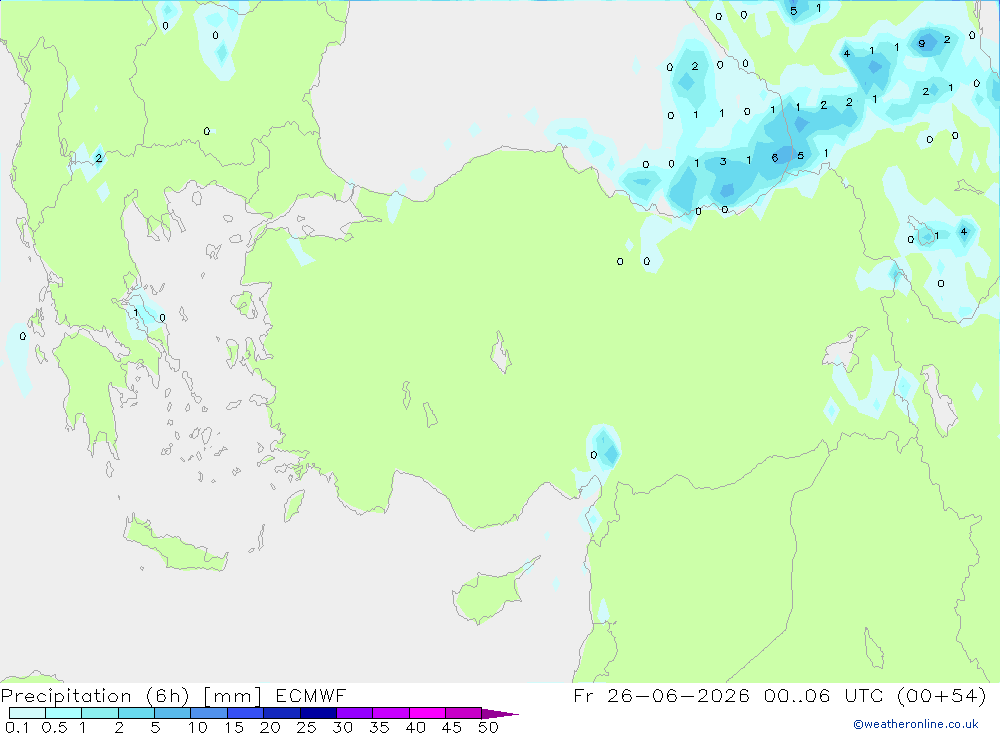
Task: Click the 1–2 mm legend color swatch
Action: coord(100,713)
